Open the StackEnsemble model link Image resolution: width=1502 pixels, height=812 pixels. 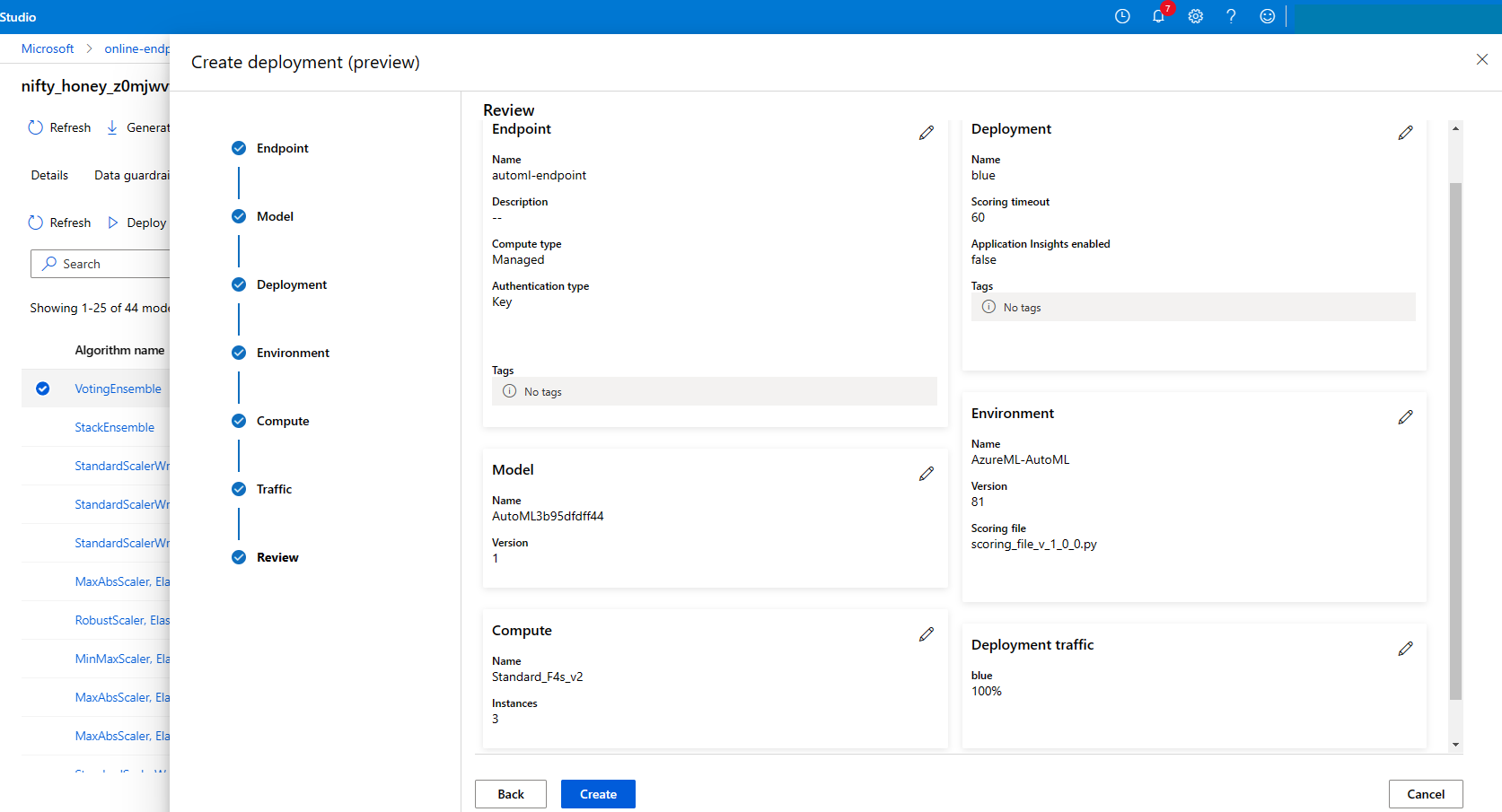click(115, 427)
